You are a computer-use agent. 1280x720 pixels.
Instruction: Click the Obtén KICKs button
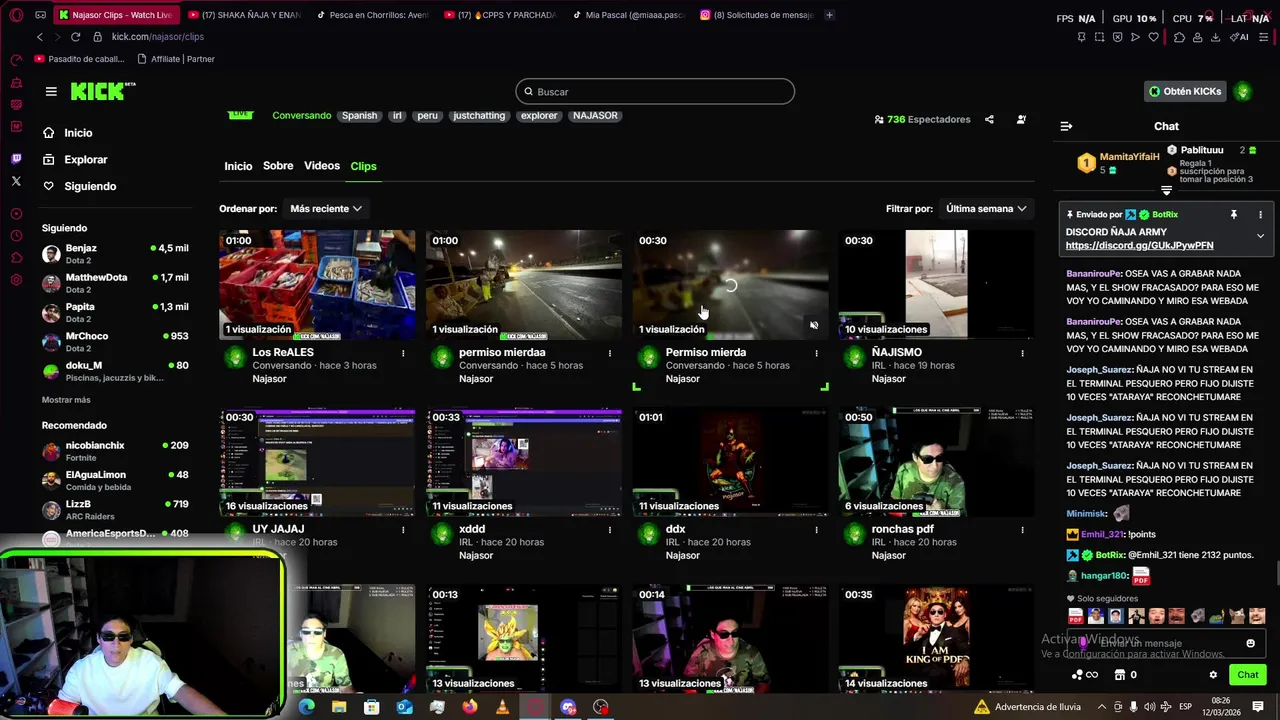(1185, 91)
